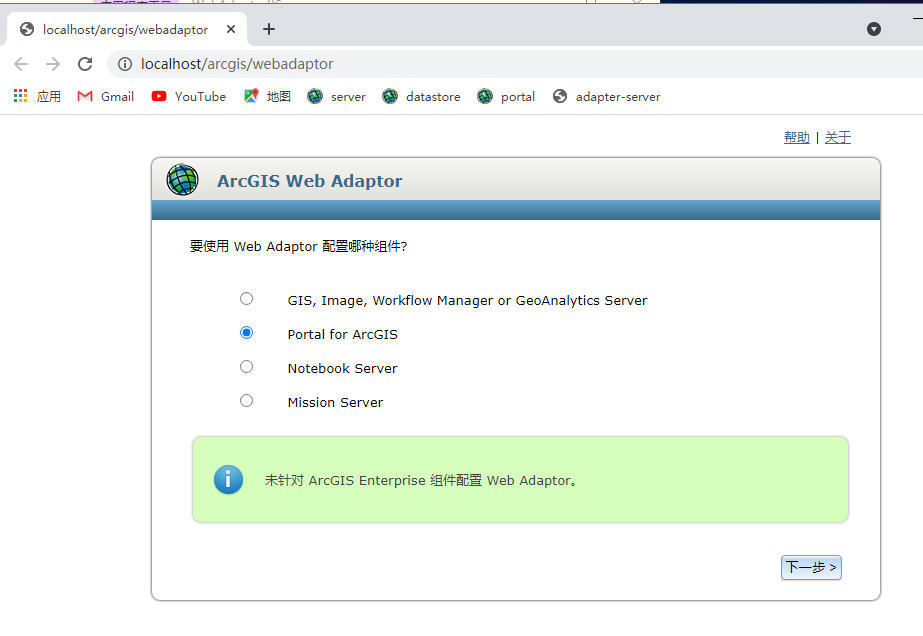Open the 地图 maps bookmark
923x636 pixels.
[267, 96]
